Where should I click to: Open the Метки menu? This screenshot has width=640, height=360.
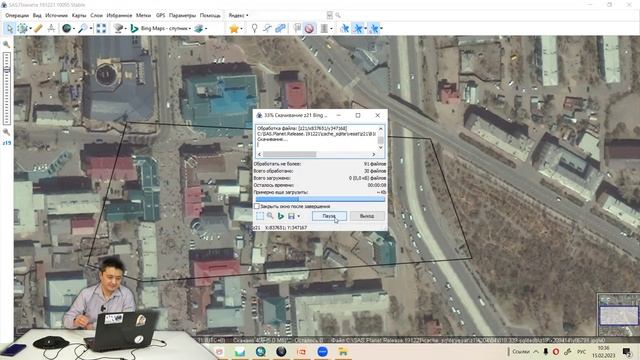pos(143,15)
